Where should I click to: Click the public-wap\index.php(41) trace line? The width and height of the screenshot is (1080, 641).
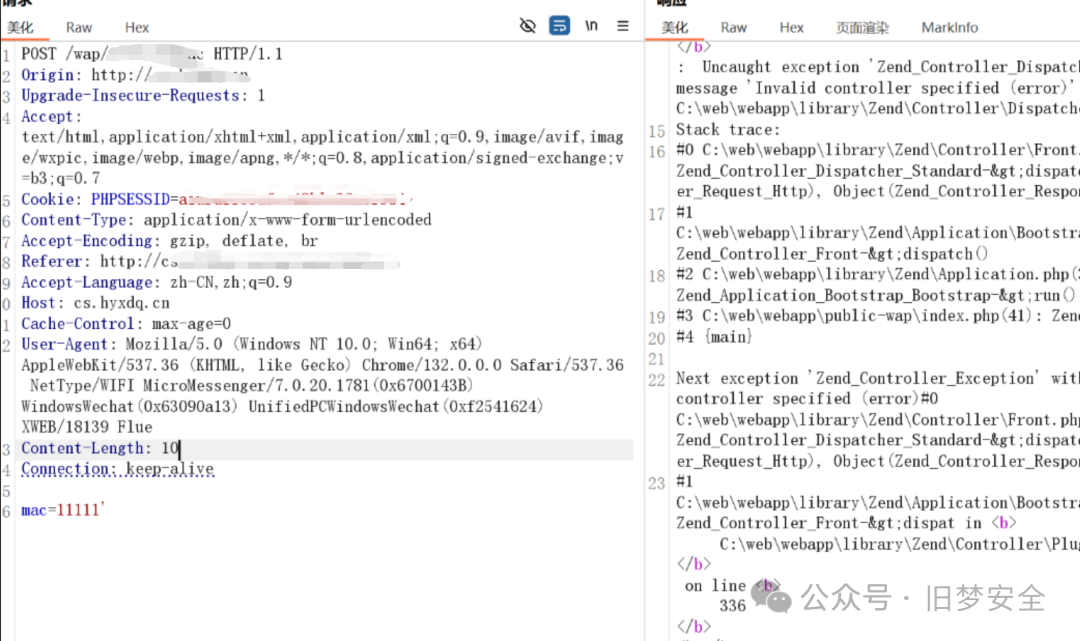(878, 316)
